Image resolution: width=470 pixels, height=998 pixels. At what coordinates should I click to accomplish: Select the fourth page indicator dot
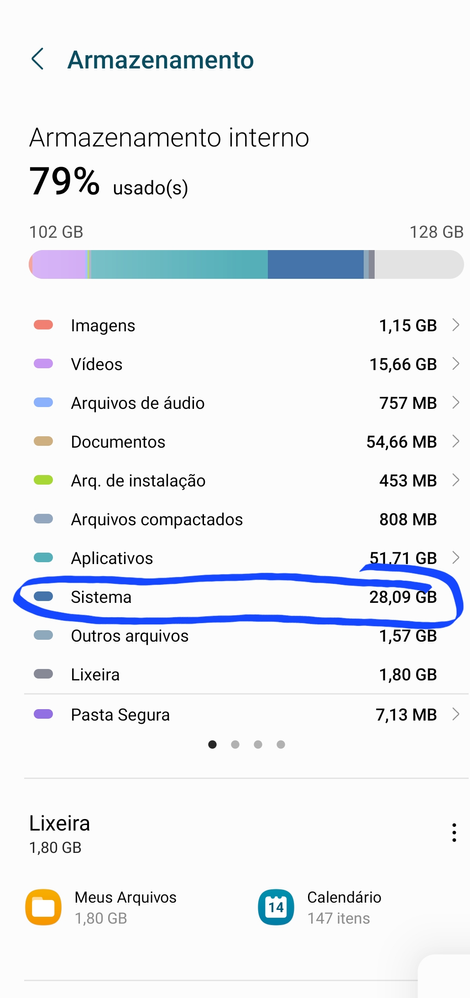pyautogui.click(x=281, y=744)
